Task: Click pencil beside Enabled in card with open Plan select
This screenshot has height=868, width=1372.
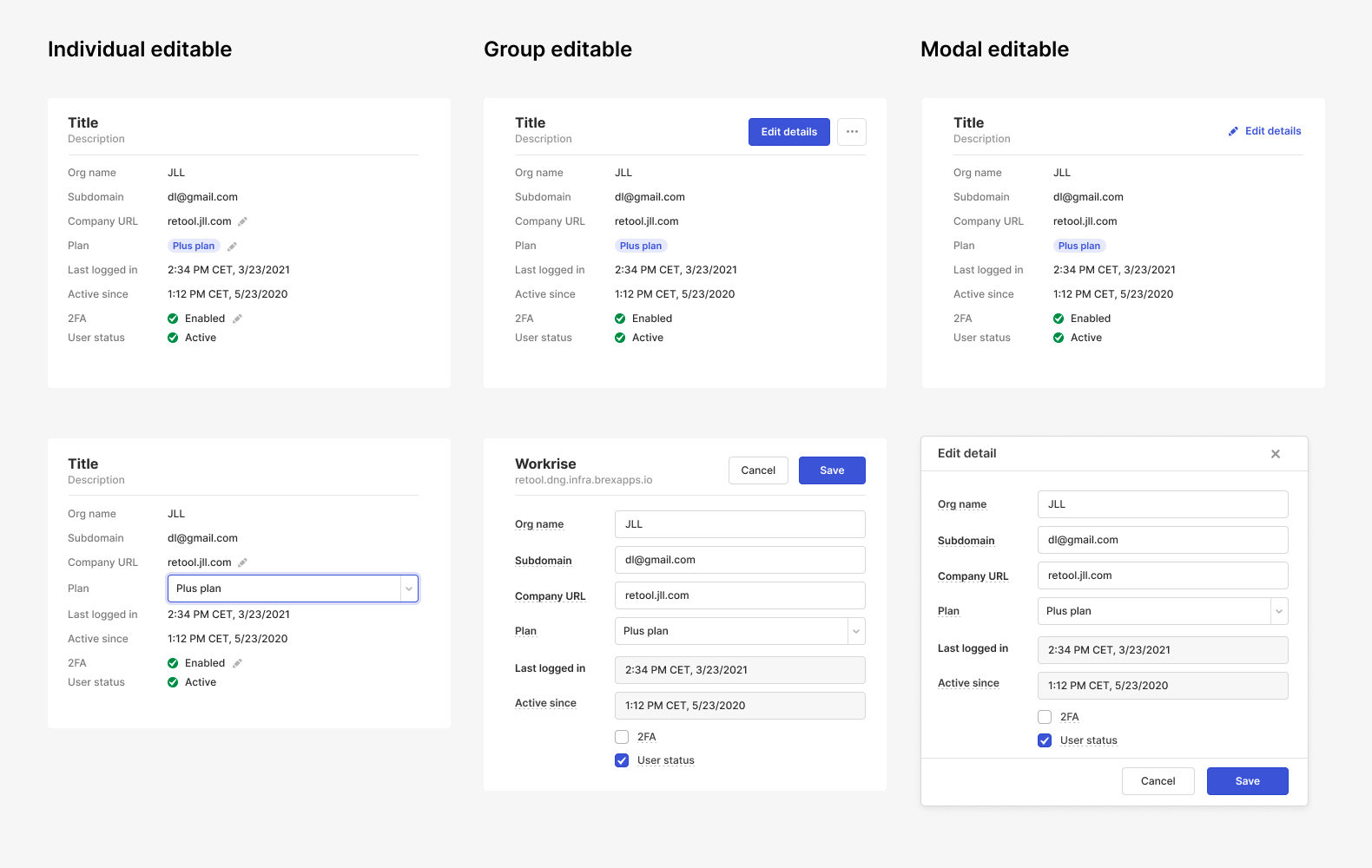Action: pos(238,663)
